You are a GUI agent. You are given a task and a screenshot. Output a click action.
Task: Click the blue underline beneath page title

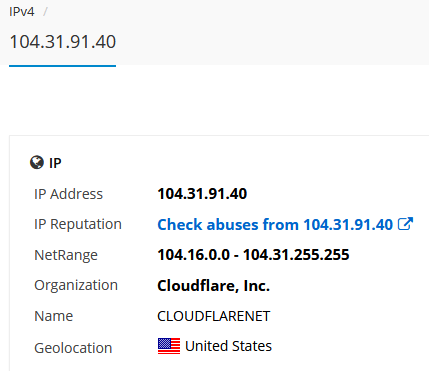coord(63,66)
